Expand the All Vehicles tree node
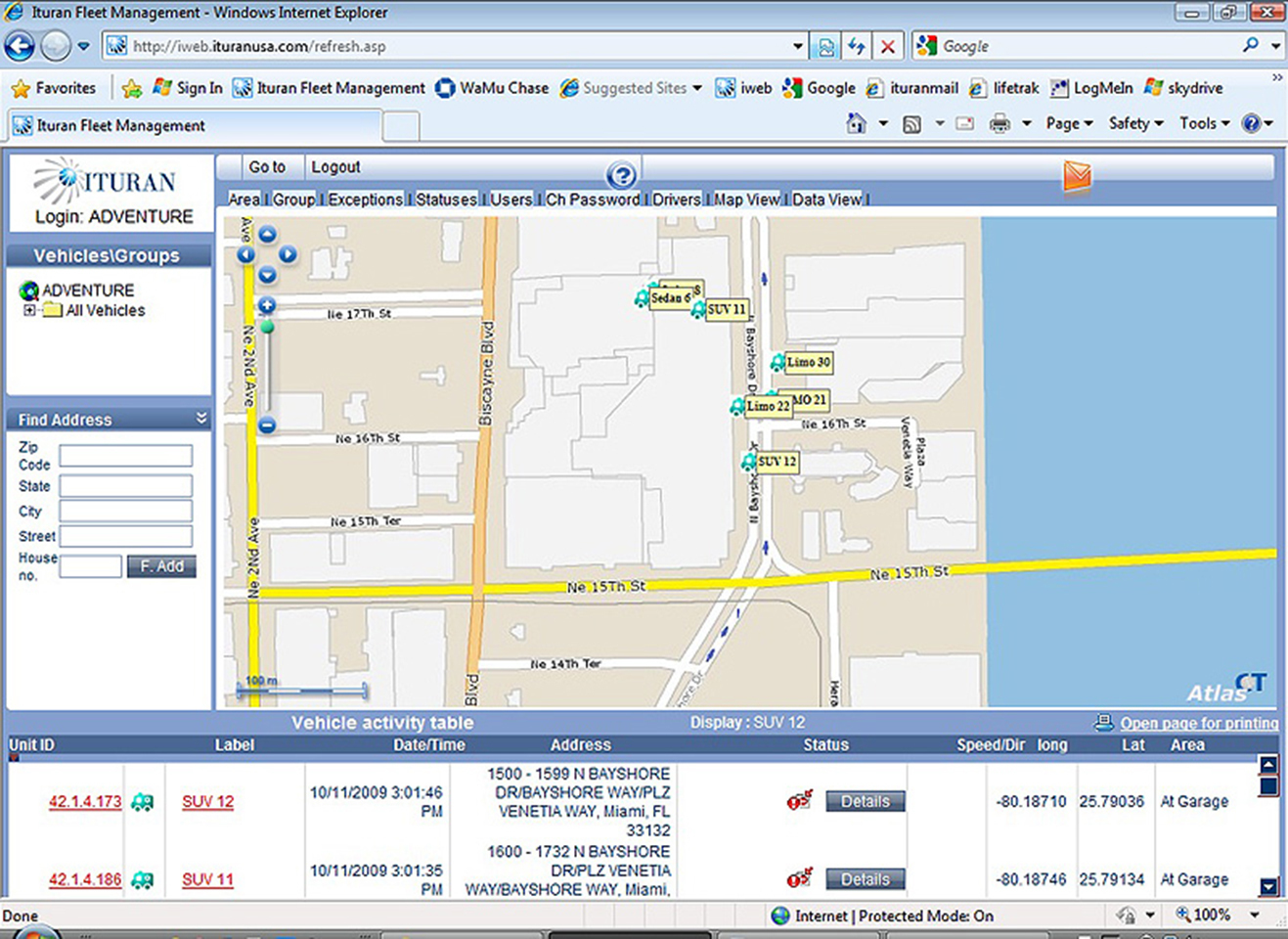This screenshot has width=1288, height=939. [x=29, y=311]
